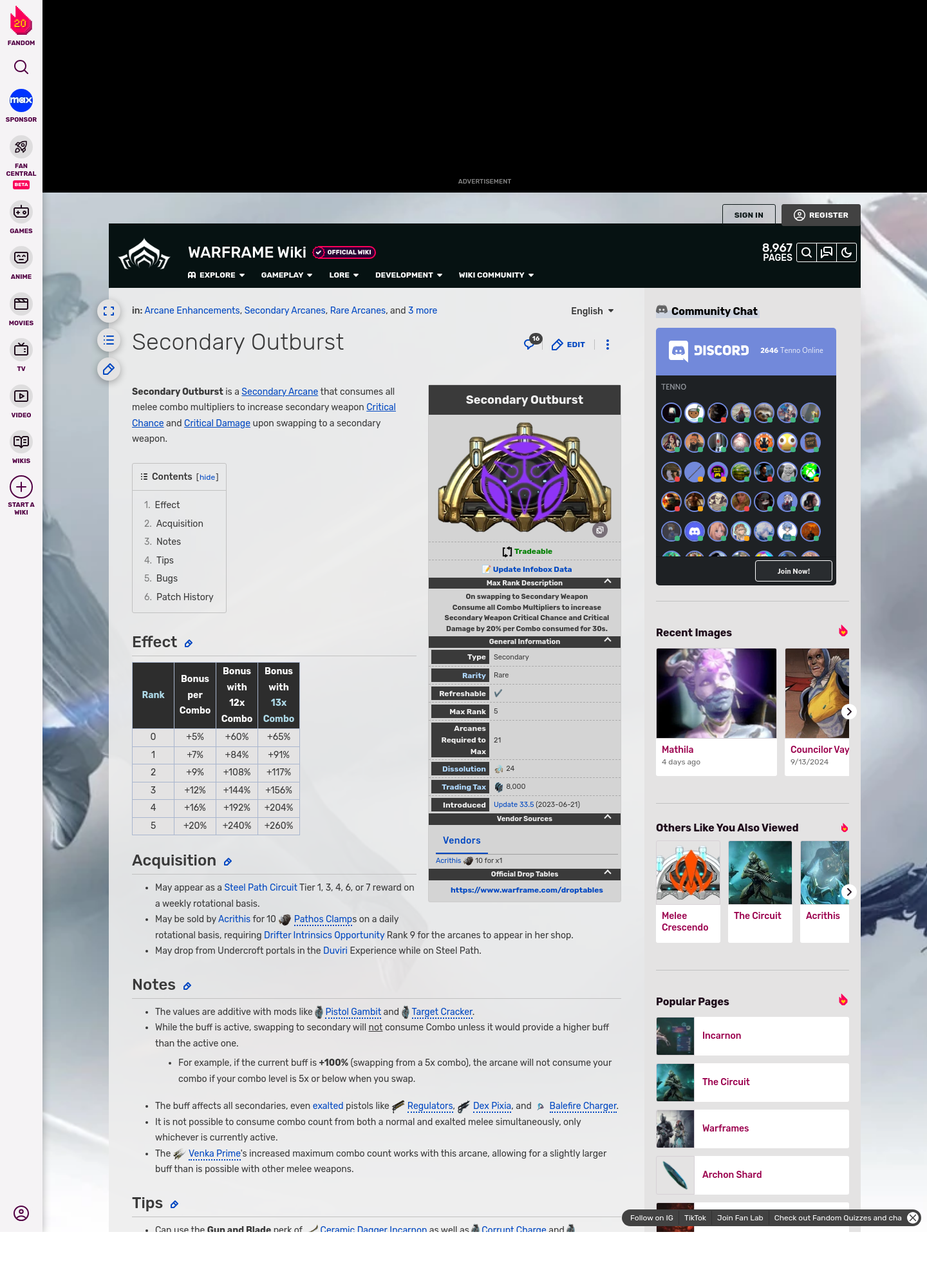Expand the Wiki Community menu
The width and height of the screenshot is (927, 1288).
point(496,275)
